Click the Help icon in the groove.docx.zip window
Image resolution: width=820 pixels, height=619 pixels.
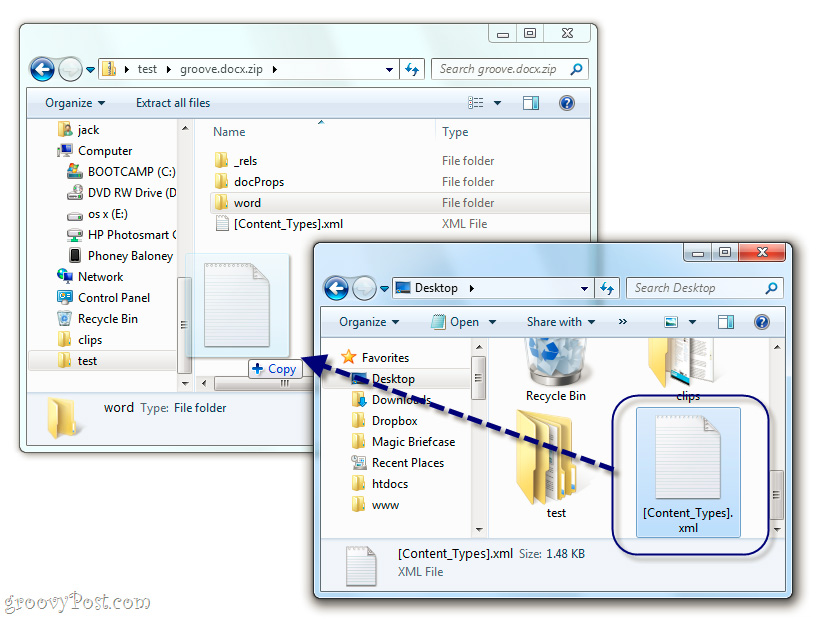[x=567, y=102]
